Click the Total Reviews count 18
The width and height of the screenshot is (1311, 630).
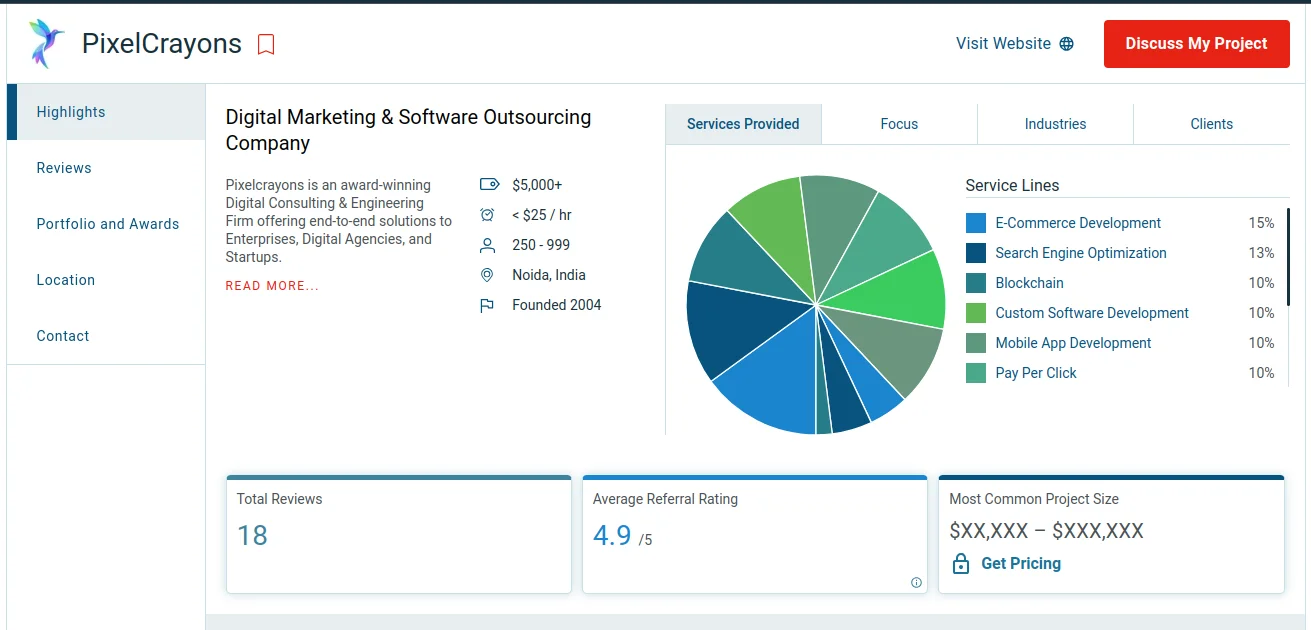coord(252,536)
